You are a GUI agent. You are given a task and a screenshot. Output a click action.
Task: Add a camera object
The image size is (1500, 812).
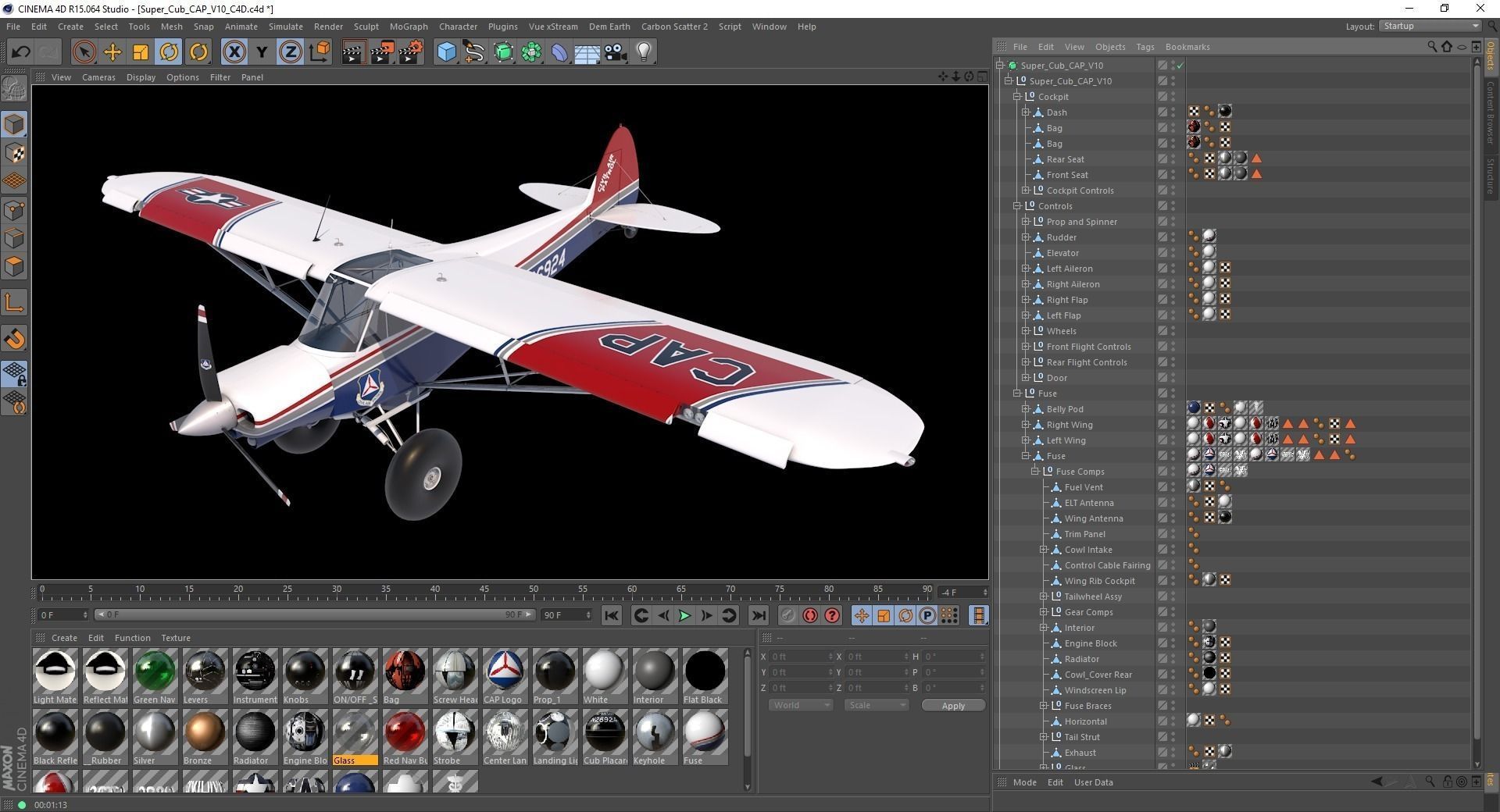616,52
